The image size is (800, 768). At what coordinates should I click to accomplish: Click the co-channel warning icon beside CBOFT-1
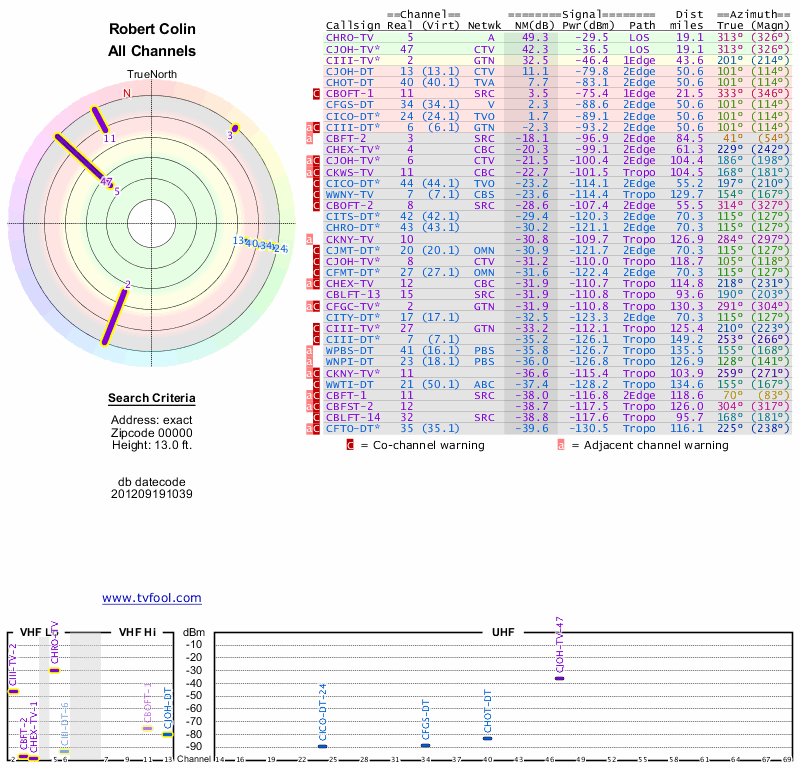click(317, 93)
